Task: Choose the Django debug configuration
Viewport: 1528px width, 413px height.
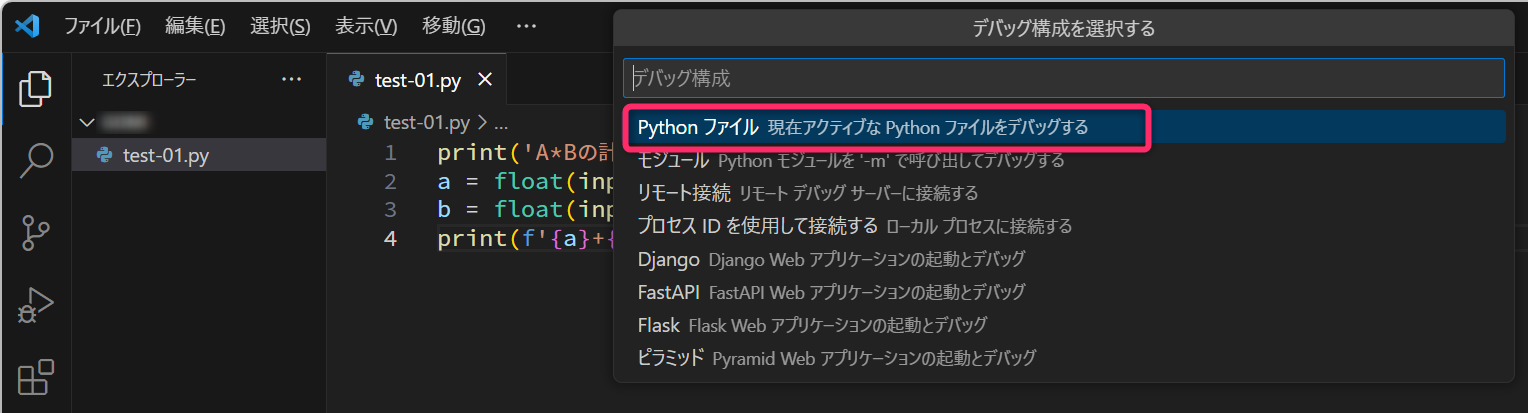Action: [x=668, y=259]
